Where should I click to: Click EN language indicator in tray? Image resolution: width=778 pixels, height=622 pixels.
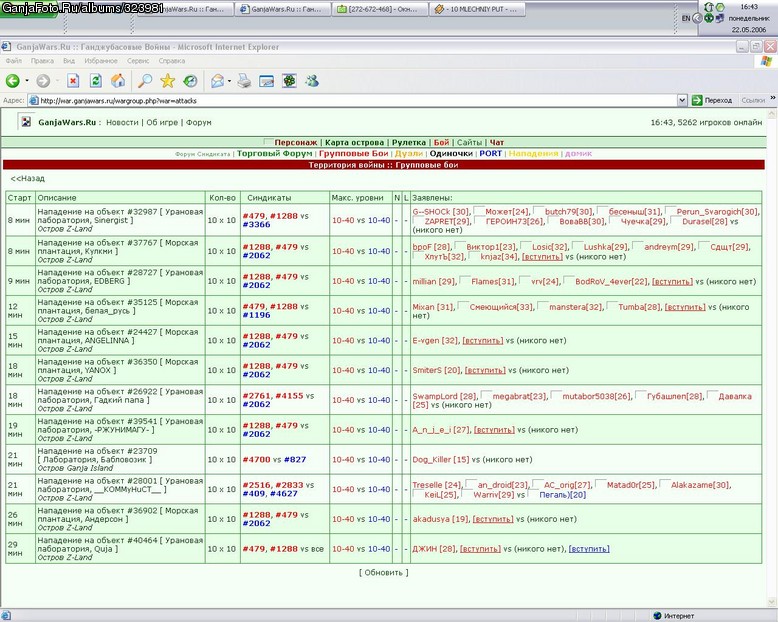click(x=686, y=18)
